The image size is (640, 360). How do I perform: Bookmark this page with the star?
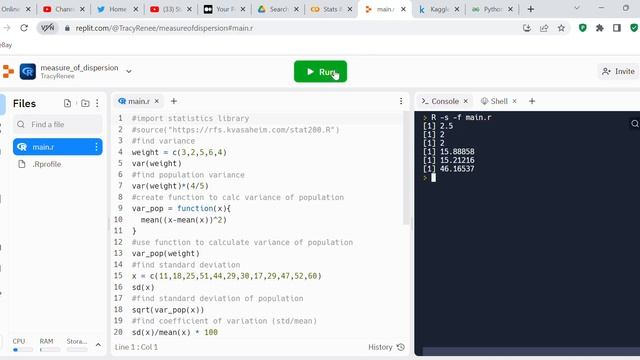click(x=561, y=28)
